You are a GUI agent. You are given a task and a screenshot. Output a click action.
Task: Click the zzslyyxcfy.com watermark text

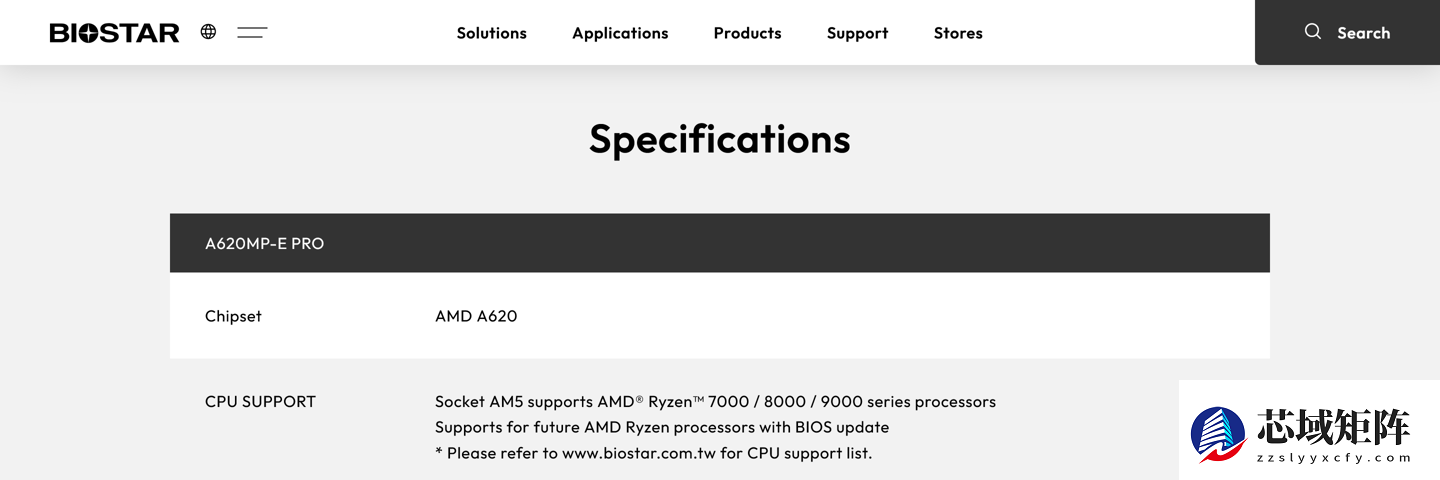point(1333,458)
